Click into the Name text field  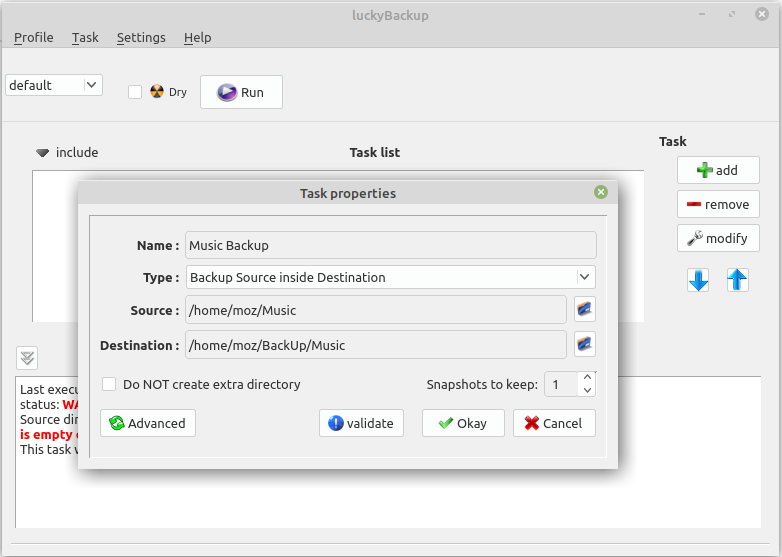[x=390, y=245]
